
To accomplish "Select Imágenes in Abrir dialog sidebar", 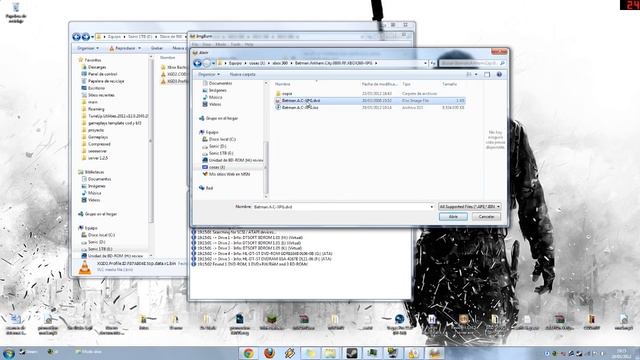I will coord(218,90).
